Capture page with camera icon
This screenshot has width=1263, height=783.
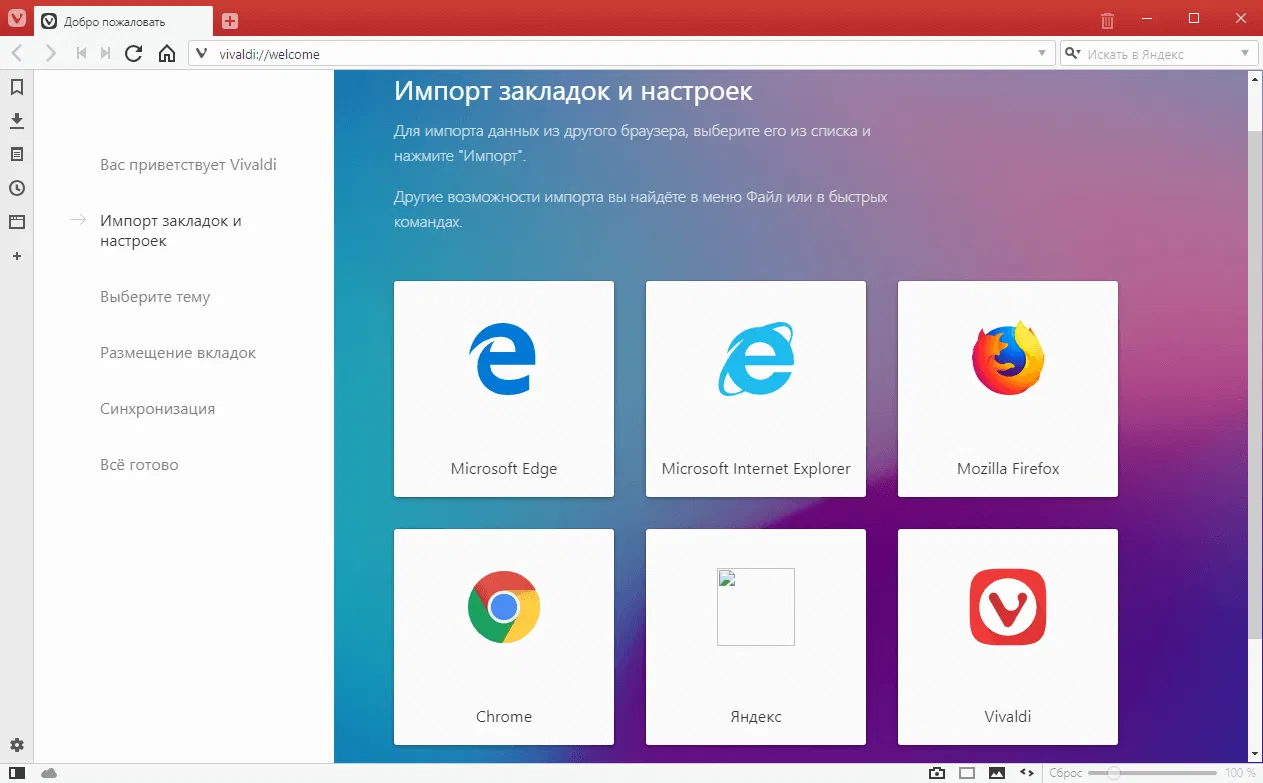[937, 773]
